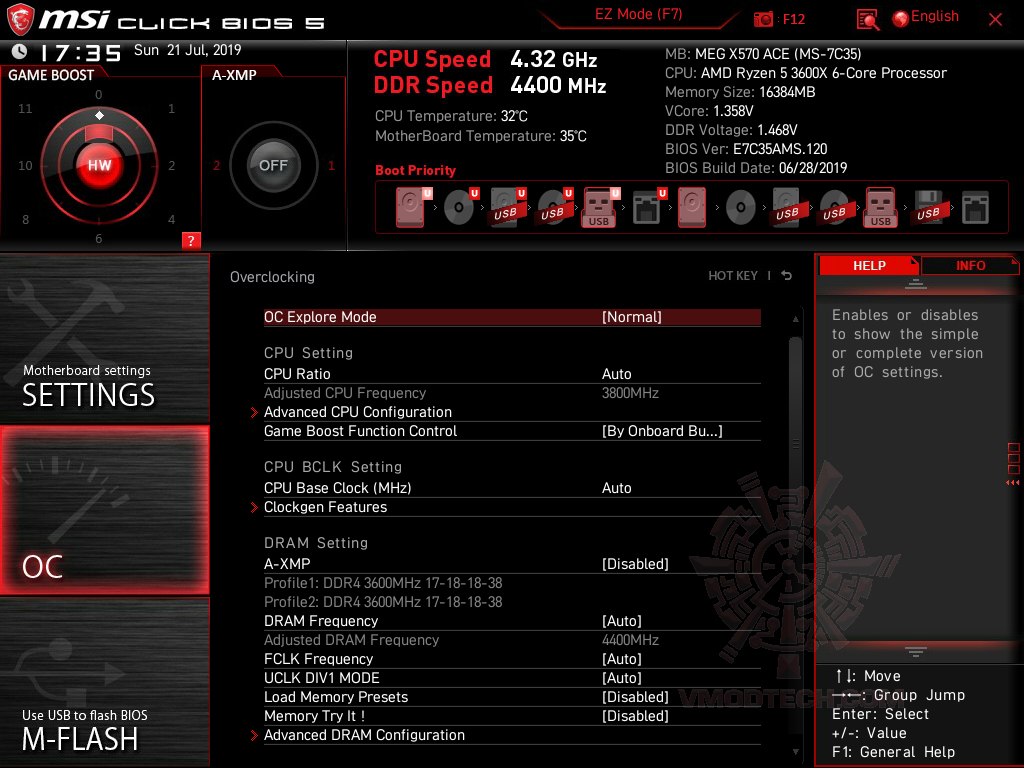Adjust the Game Boost HW dial
The image size is (1024, 768).
pos(100,166)
